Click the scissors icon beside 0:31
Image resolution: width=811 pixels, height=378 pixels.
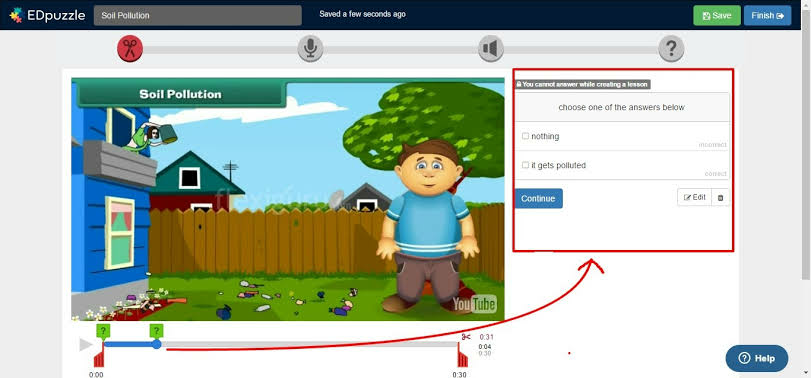click(467, 337)
